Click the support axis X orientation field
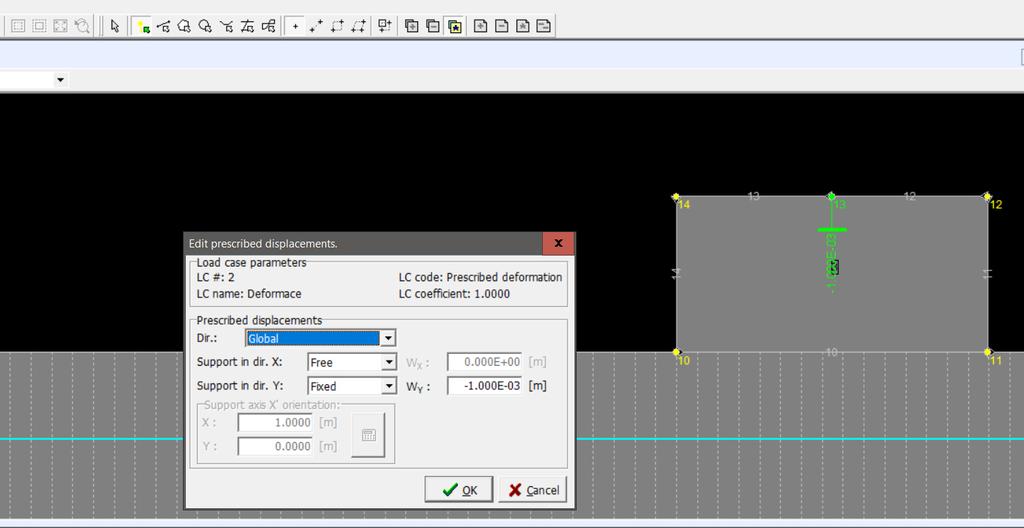 pos(275,423)
